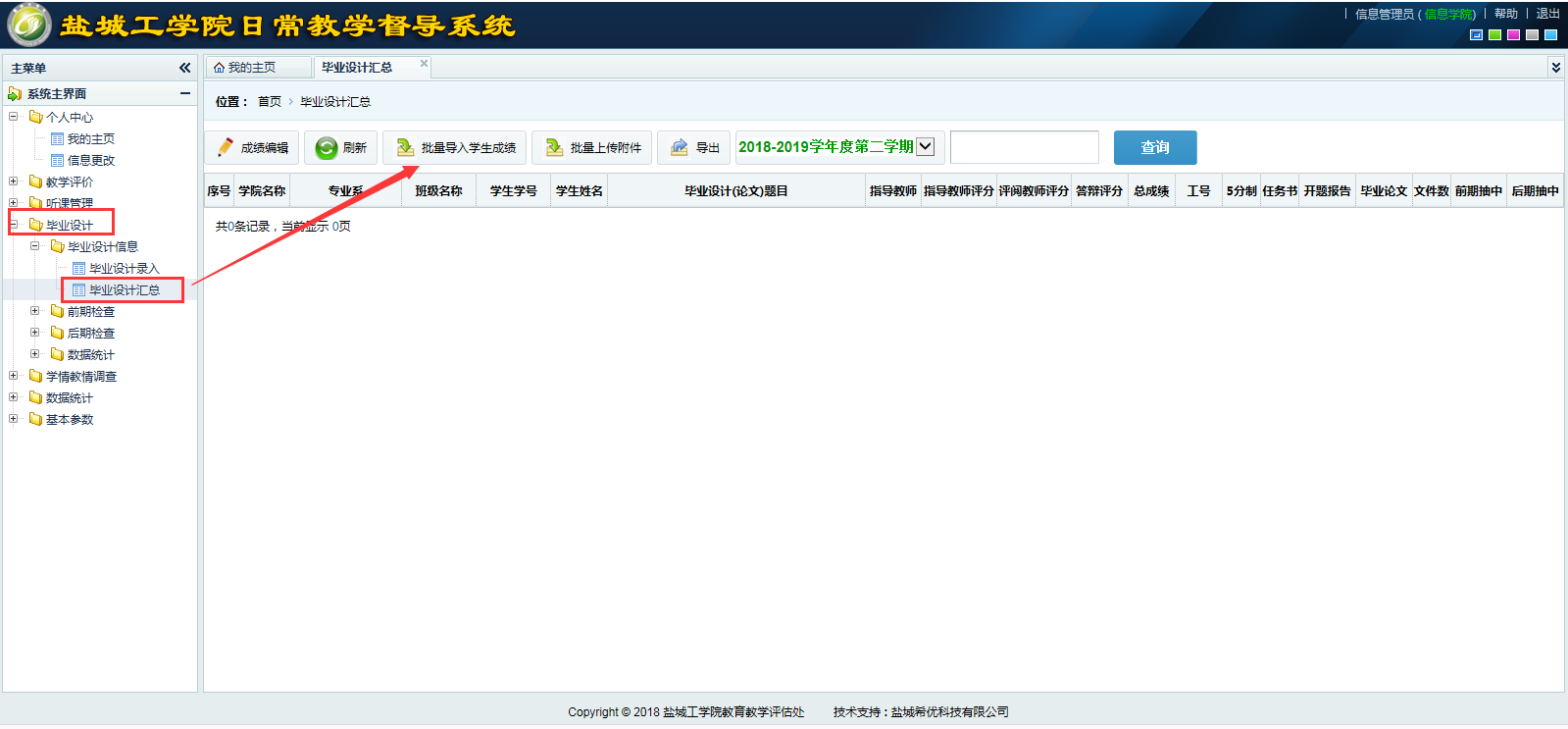Expand the 基本参数 folder
Image resolution: width=1568 pixels, height=729 pixels.
pos(14,419)
